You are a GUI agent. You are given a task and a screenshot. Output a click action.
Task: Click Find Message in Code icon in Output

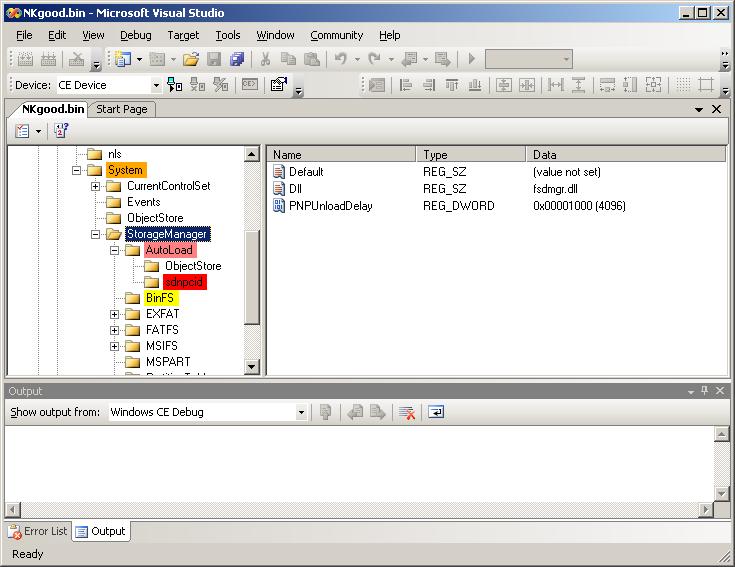325,412
